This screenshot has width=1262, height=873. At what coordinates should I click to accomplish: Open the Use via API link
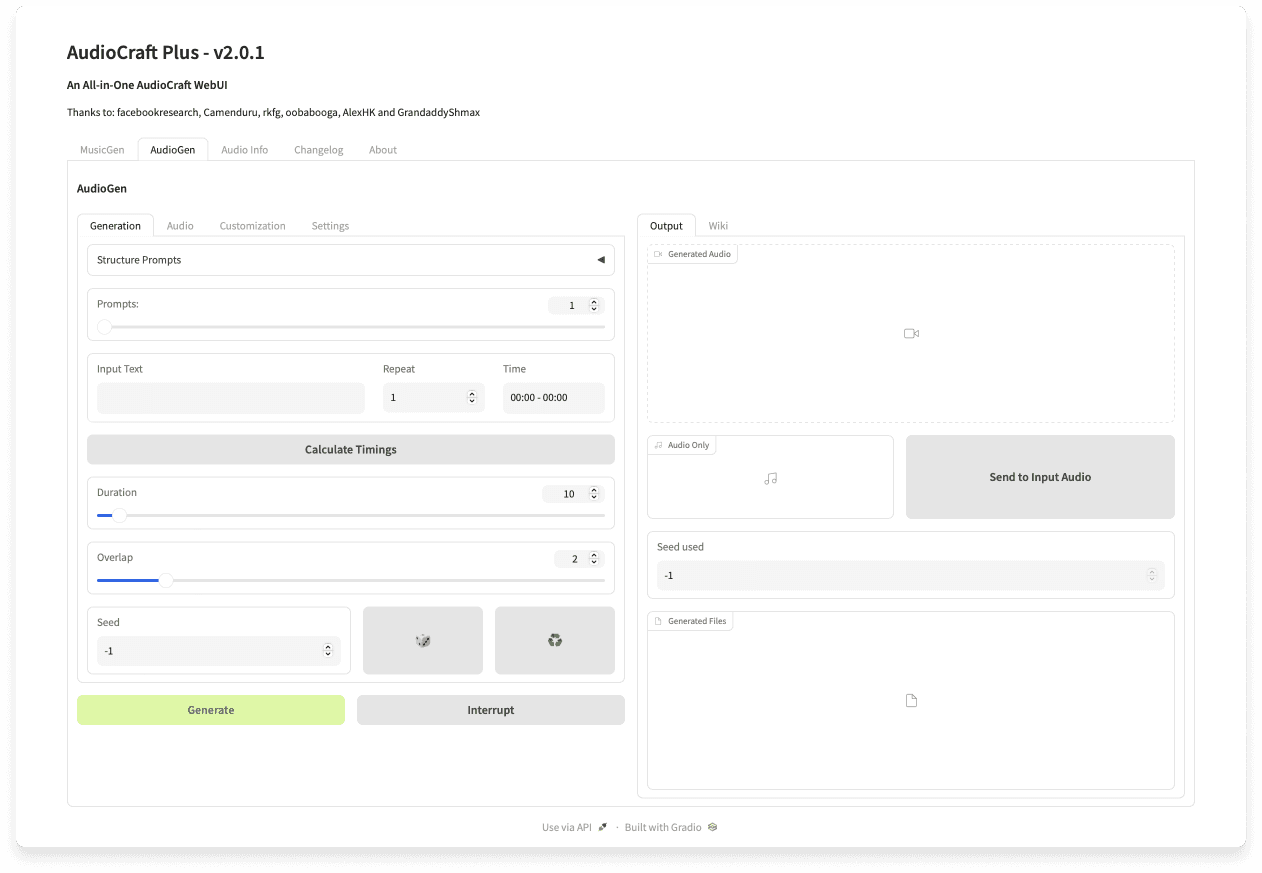[574, 827]
